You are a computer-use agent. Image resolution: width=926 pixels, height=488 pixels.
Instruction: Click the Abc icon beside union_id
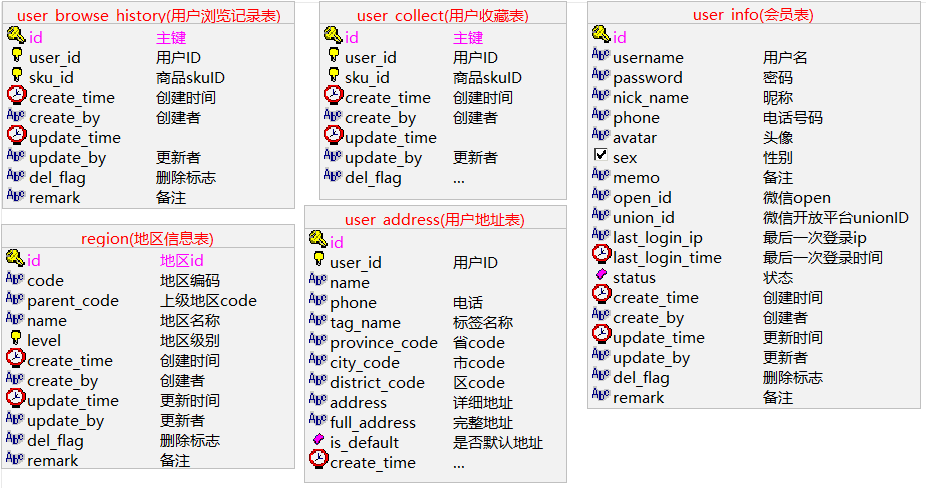pyautogui.click(x=601, y=215)
